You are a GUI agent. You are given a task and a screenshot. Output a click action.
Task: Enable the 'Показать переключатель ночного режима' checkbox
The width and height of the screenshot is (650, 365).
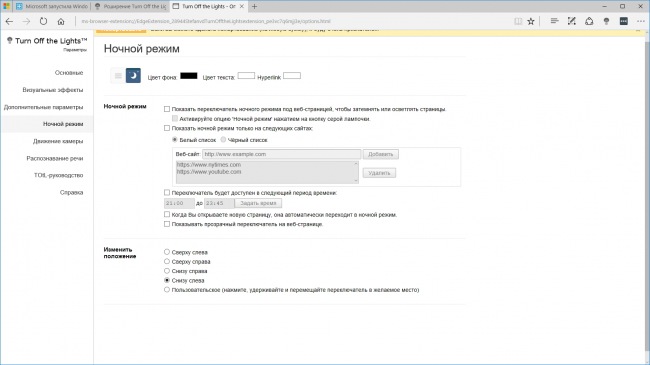(167, 109)
